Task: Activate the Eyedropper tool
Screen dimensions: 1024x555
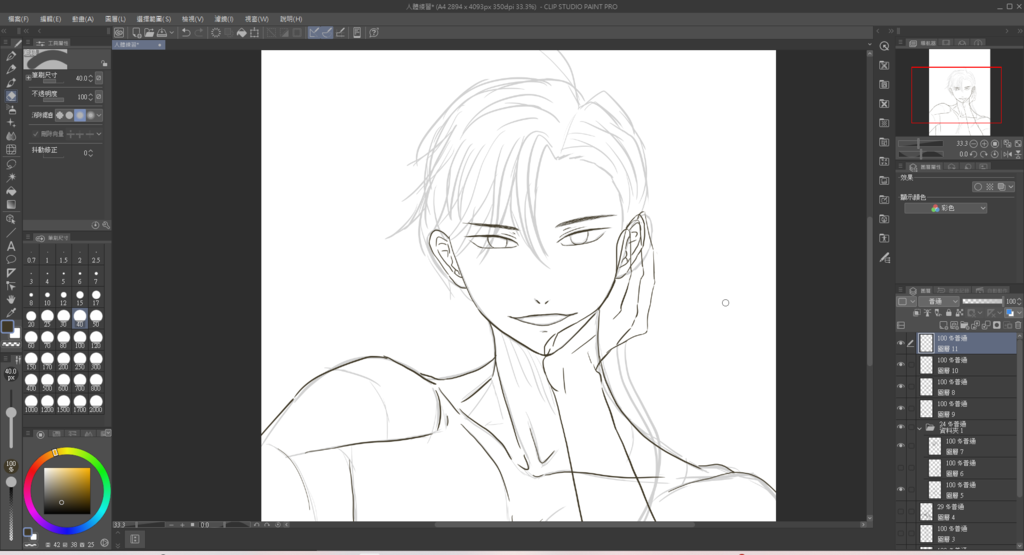Action: pos(11,312)
